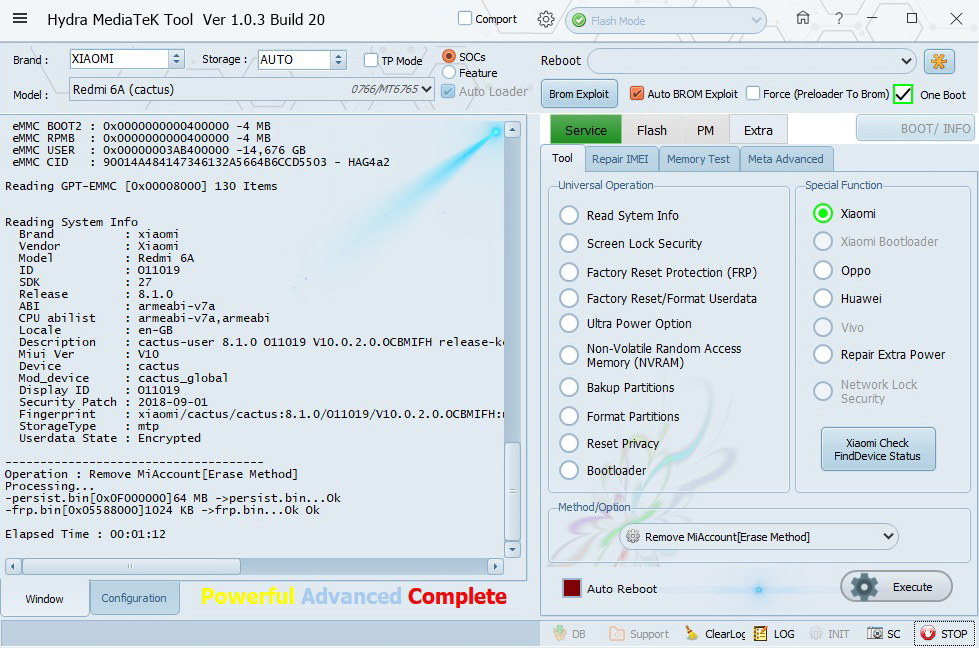Select Bootloader radio option
The height and width of the screenshot is (648, 979).
click(569, 470)
